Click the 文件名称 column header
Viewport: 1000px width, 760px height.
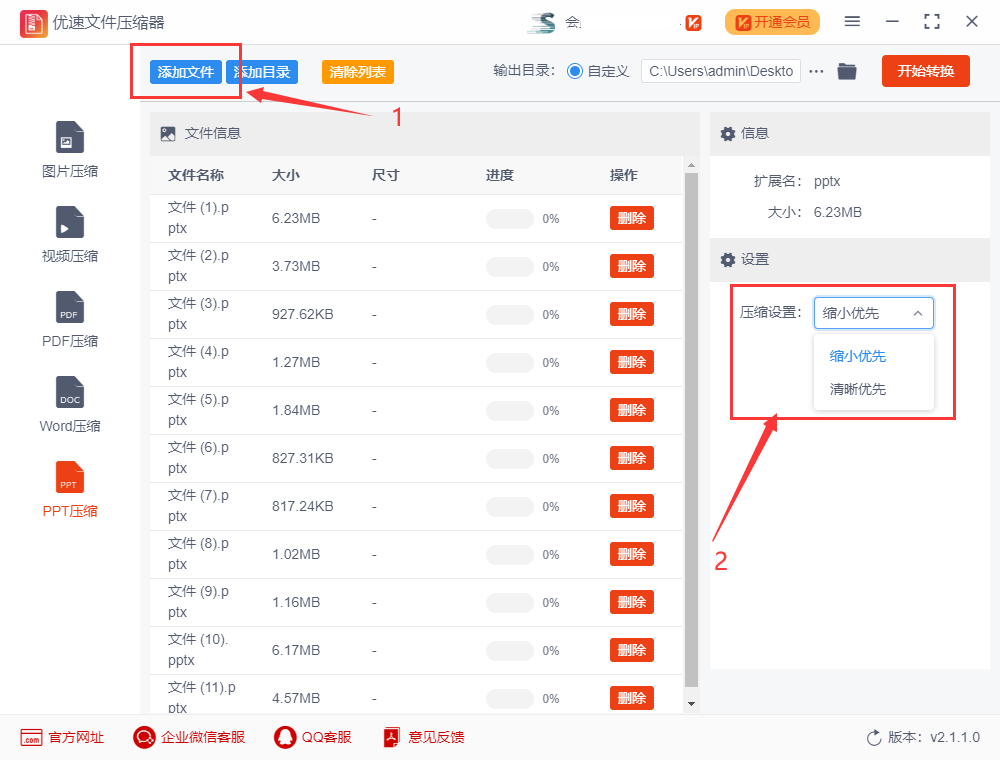pos(196,175)
